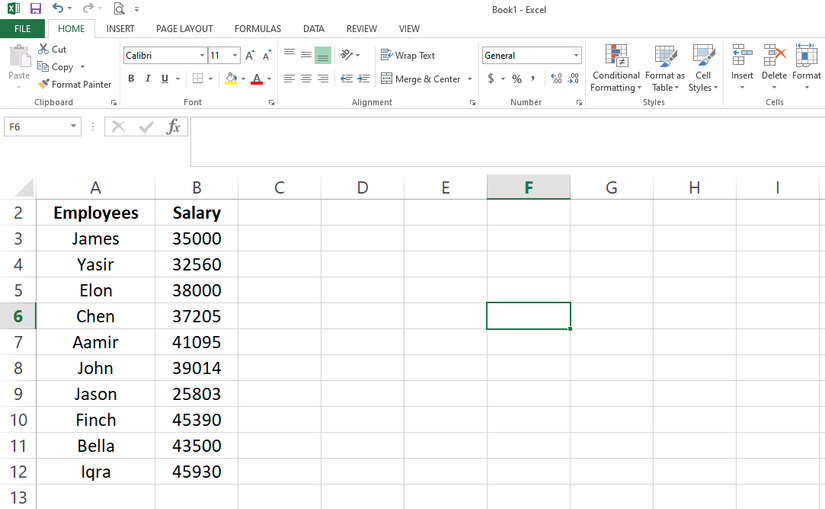825x509 pixels.
Task: Click the Increase Indent icon
Action: pos(363,78)
